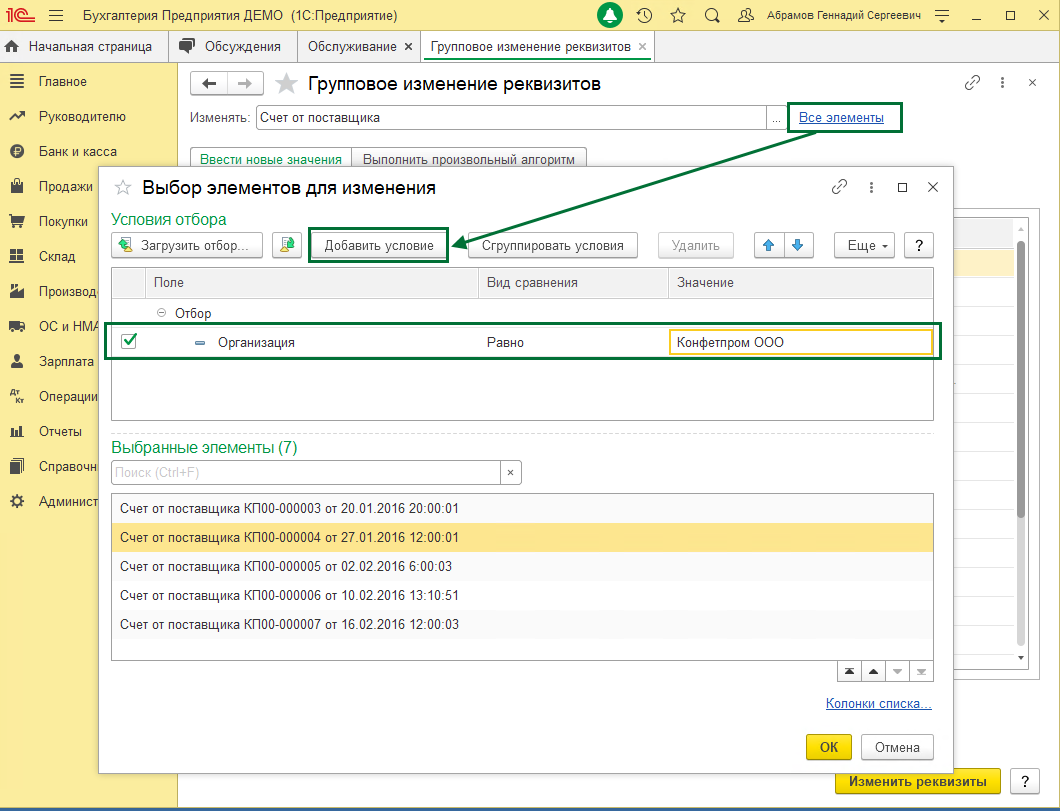Click the save filter icon button
The height and width of the screenshot is (811, 1060).
287,245
